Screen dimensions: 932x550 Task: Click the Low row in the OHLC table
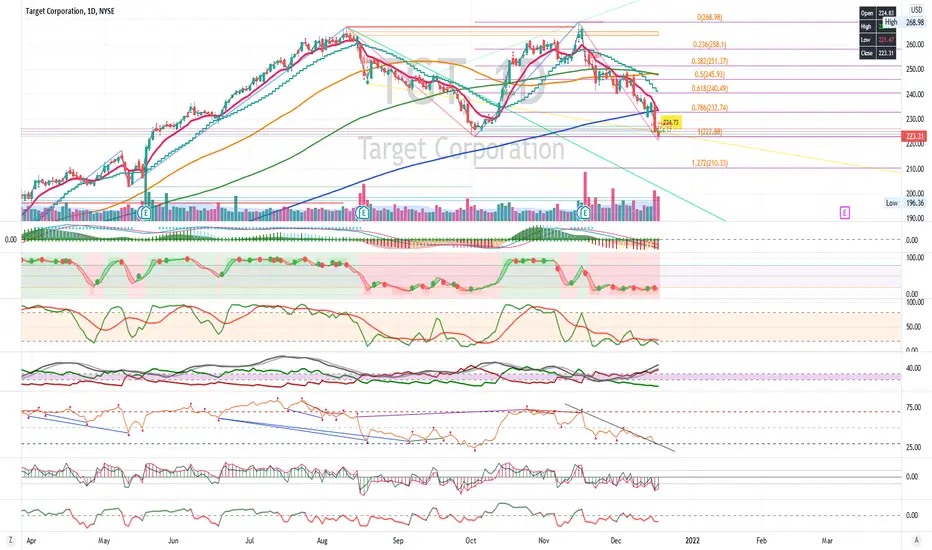pyautogui.click(x=877, y=40)
